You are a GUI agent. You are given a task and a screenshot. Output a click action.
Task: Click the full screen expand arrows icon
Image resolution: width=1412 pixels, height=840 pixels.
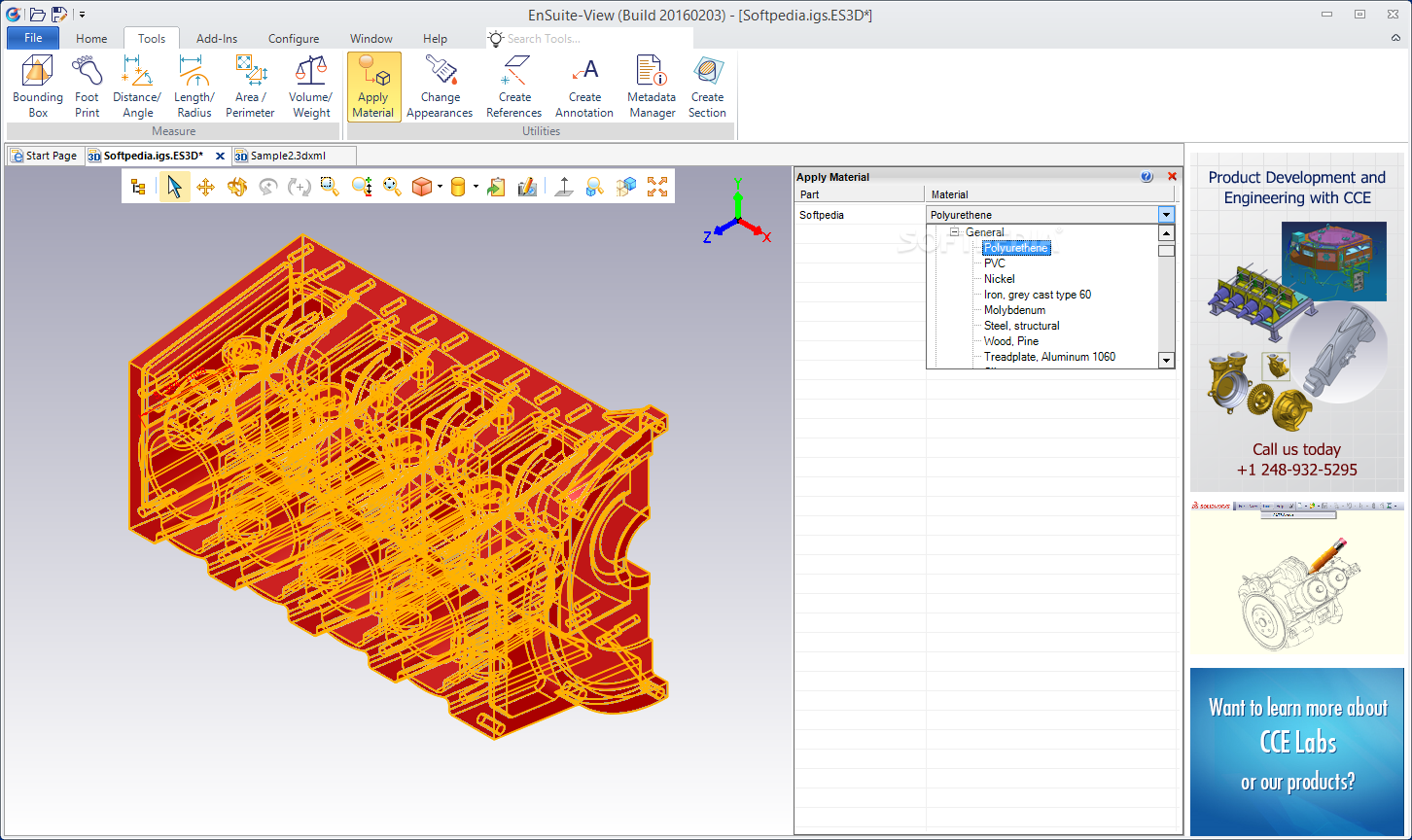tap(657, 187)
